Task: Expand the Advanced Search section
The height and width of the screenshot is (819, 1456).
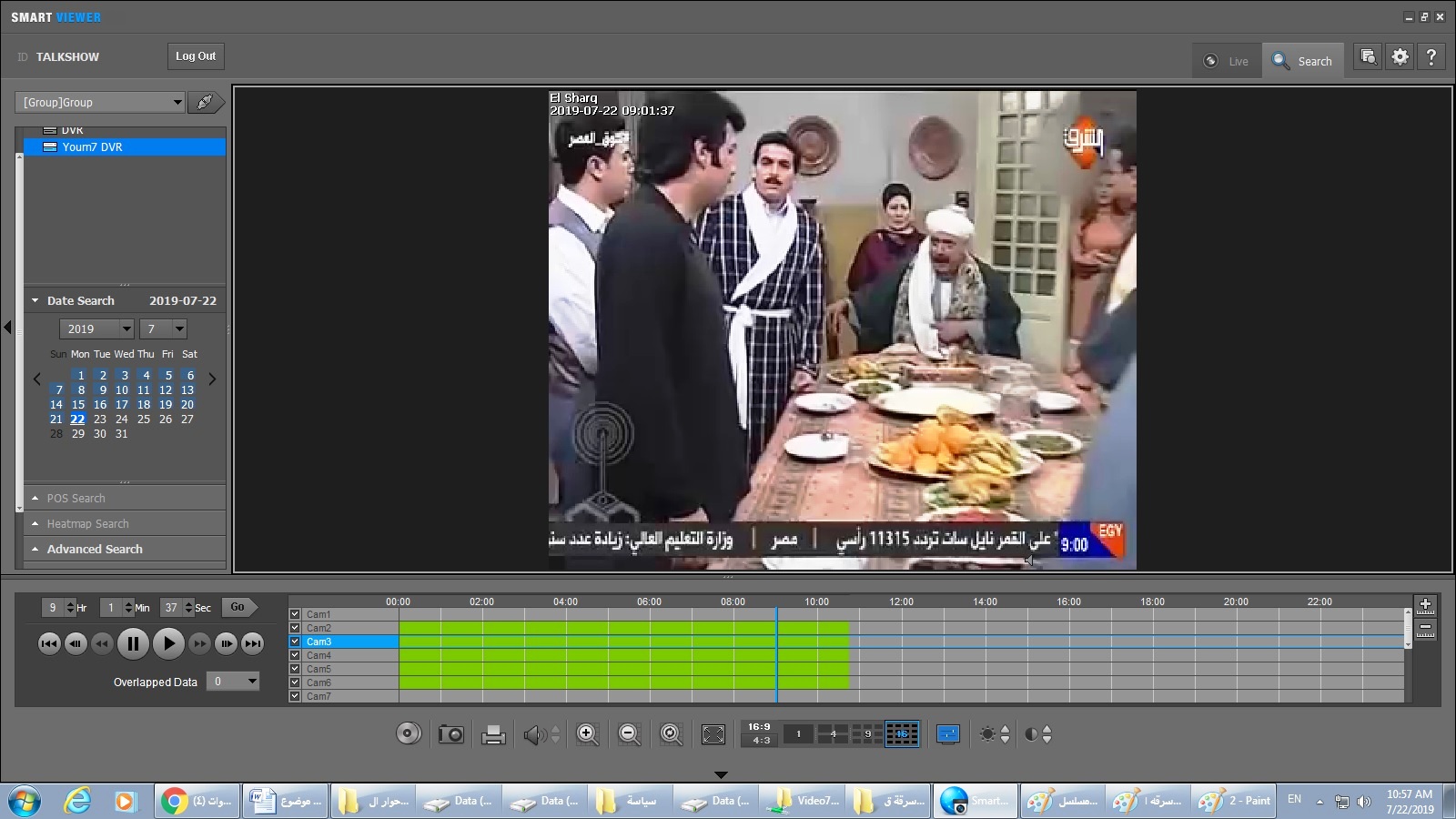Action: click(35, 549)
